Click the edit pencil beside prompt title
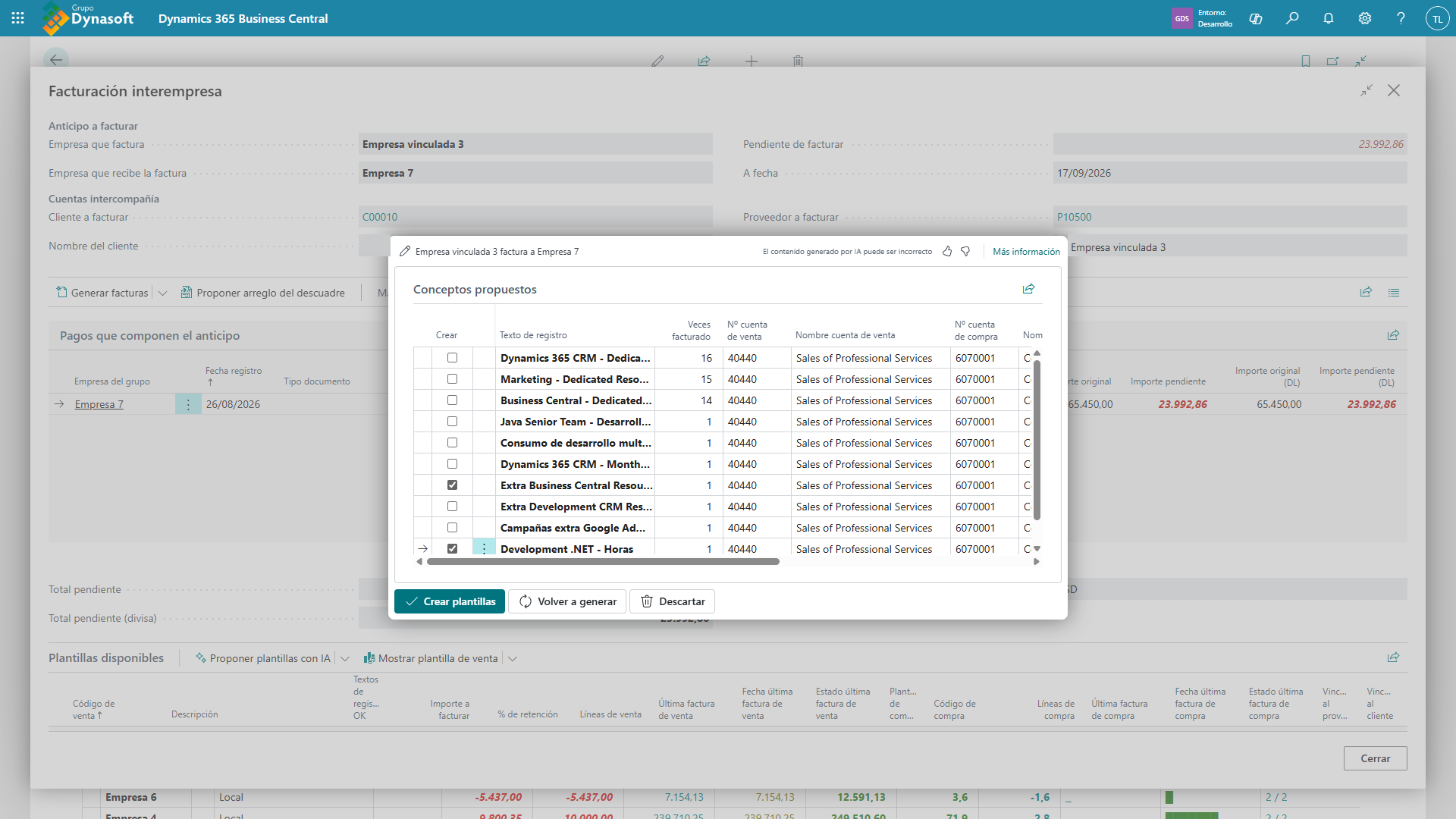The height and width of the screenshot is (819, 1456). [x=405, y=252]
